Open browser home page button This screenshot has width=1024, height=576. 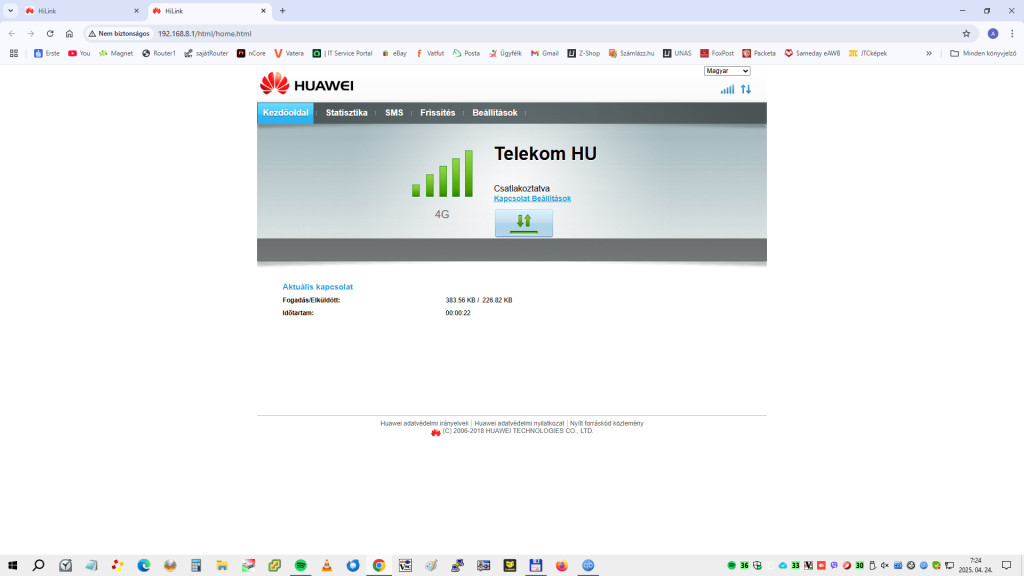[x=69, y=33]
